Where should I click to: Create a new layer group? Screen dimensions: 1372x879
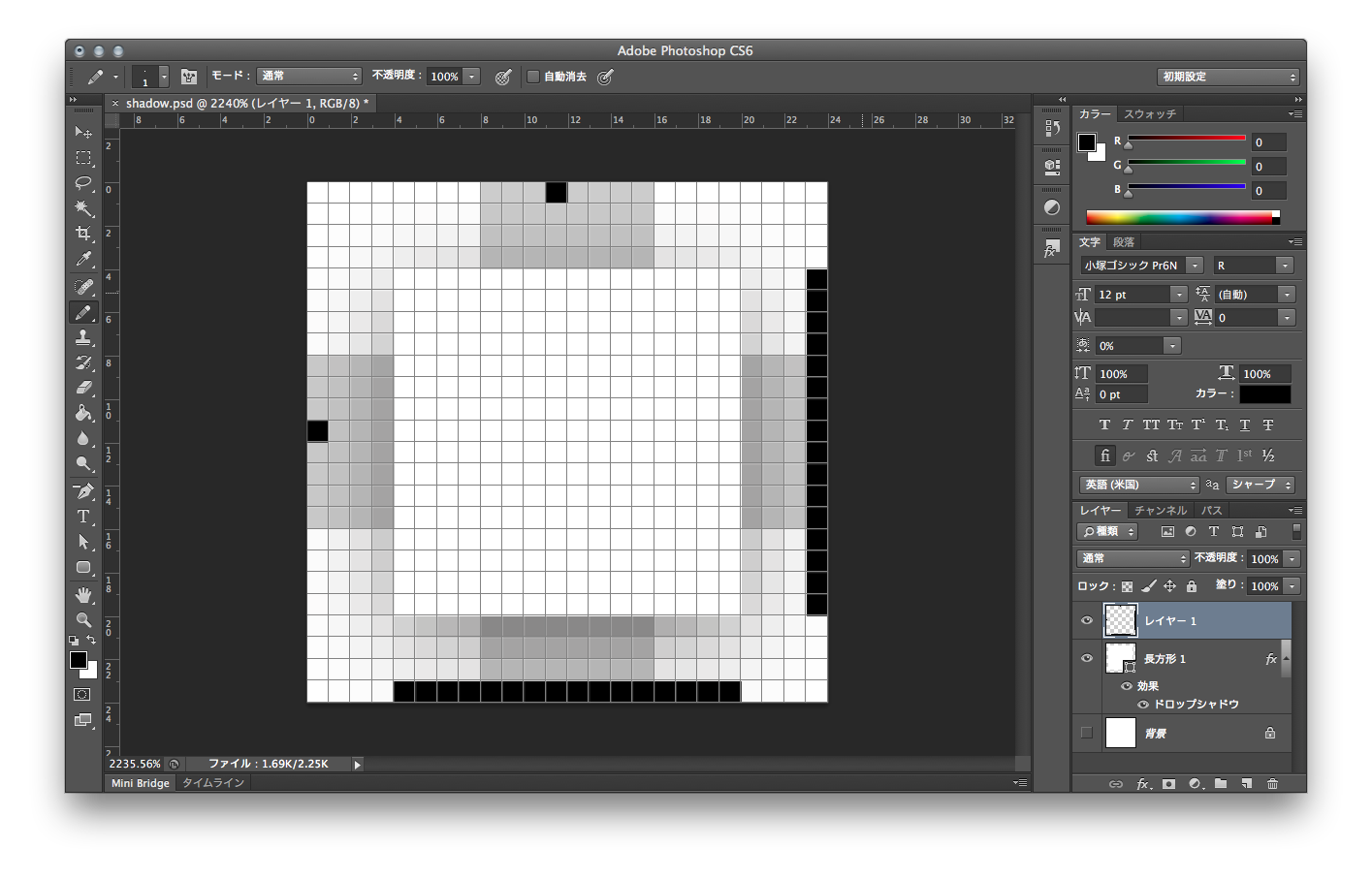pyautogui.click(x=1221, y=783)
